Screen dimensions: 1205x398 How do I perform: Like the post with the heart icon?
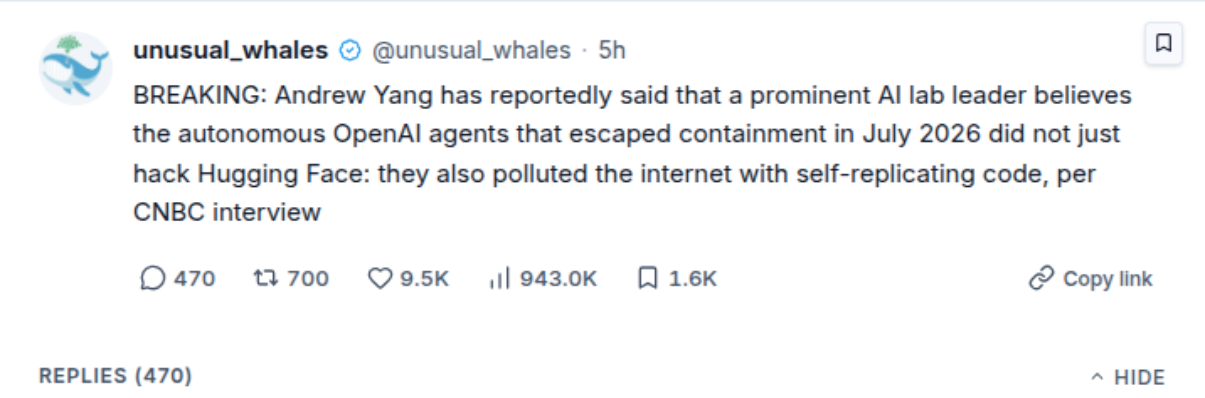(x=380, y=278)
